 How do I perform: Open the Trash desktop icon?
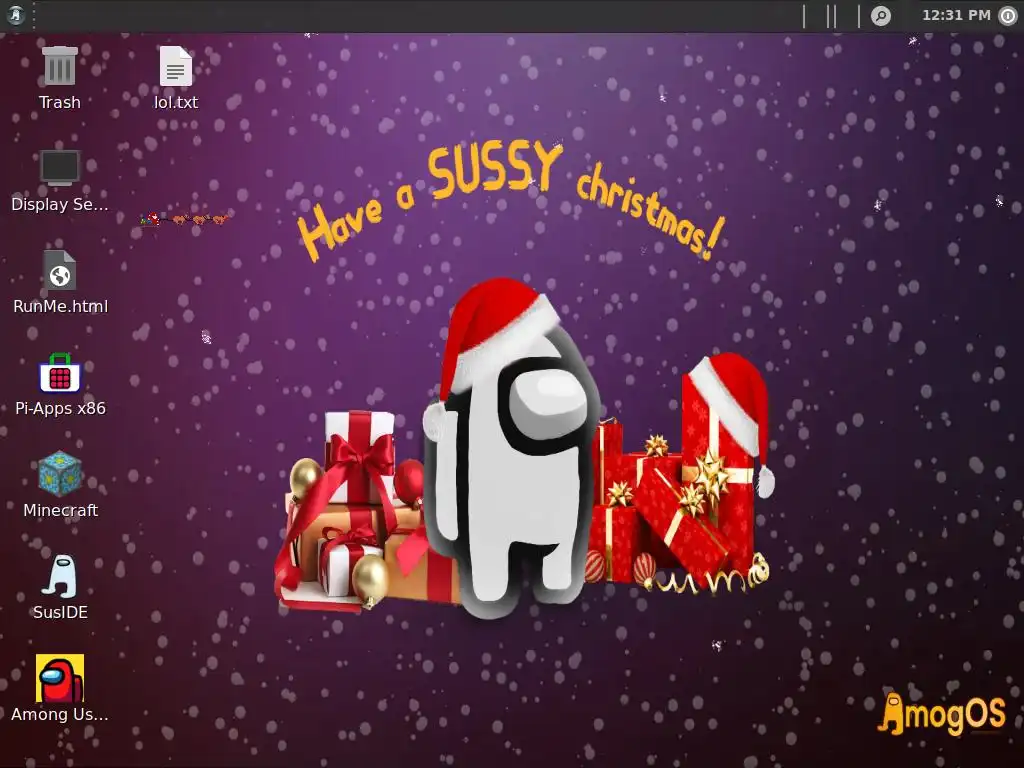pyautogui.click(x=59, y=66)
